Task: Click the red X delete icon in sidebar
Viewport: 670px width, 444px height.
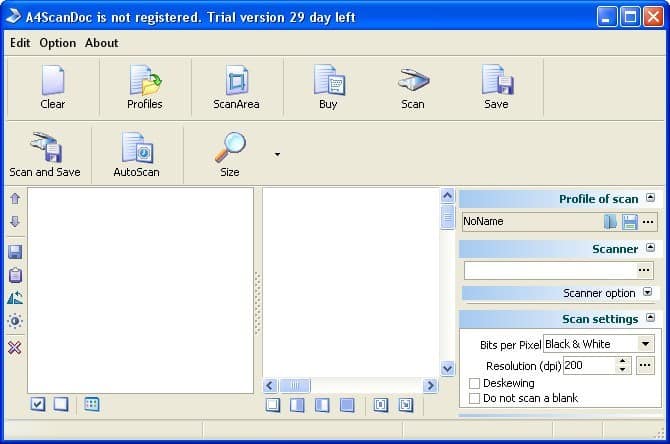Action: tap(15, 347)
